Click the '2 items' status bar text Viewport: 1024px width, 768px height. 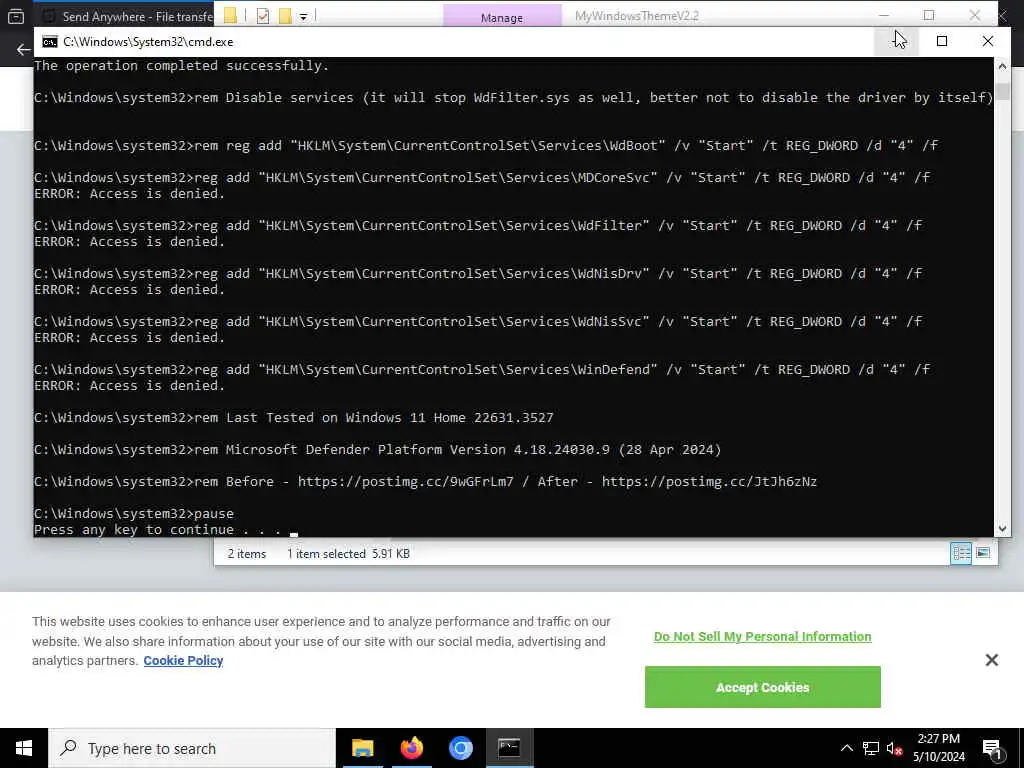(x=247, y=554)
